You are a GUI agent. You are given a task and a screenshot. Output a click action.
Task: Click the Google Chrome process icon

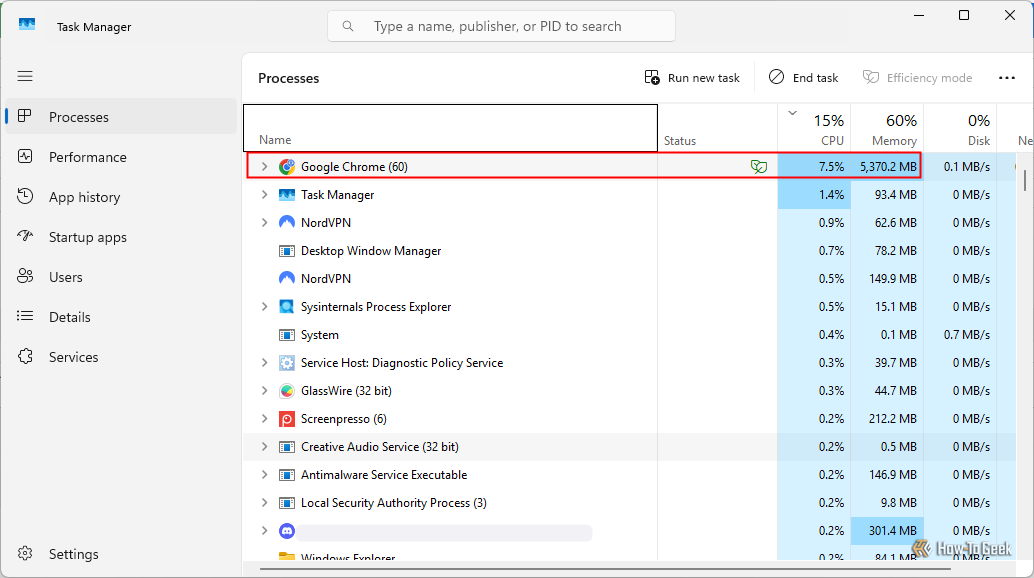(287, 167)
